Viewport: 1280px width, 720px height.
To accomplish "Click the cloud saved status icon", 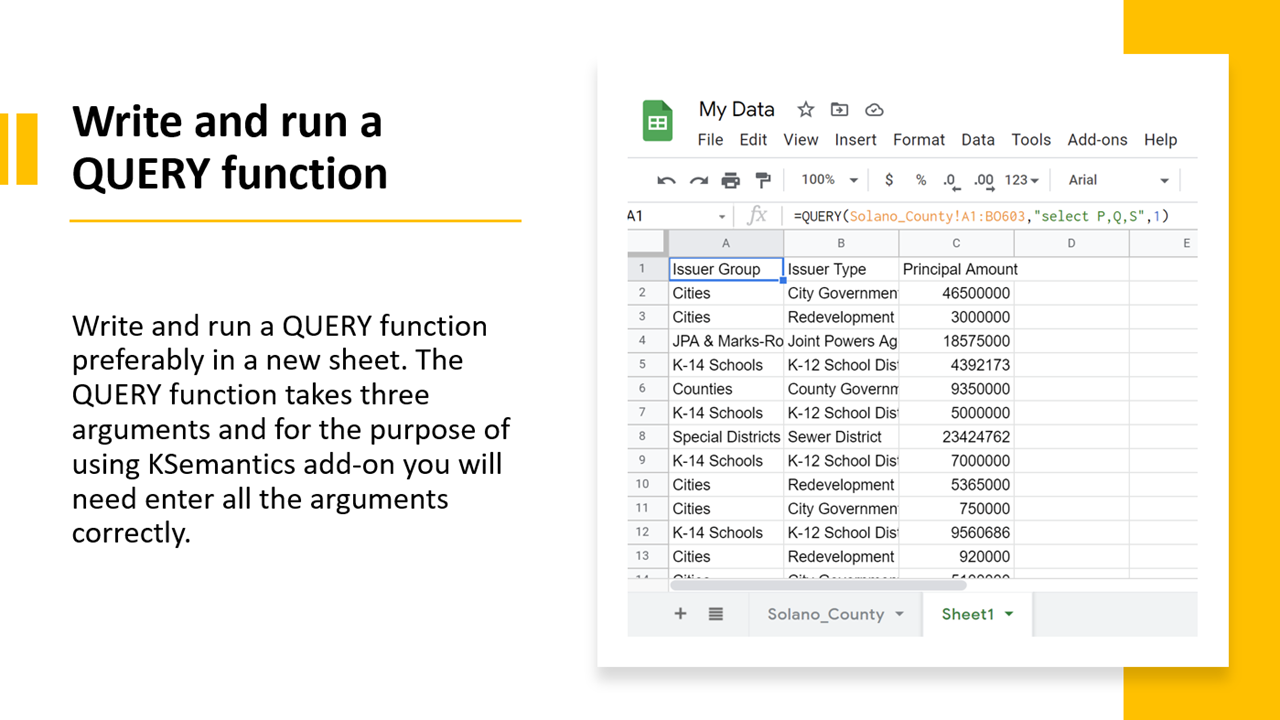I will (874, 110).
